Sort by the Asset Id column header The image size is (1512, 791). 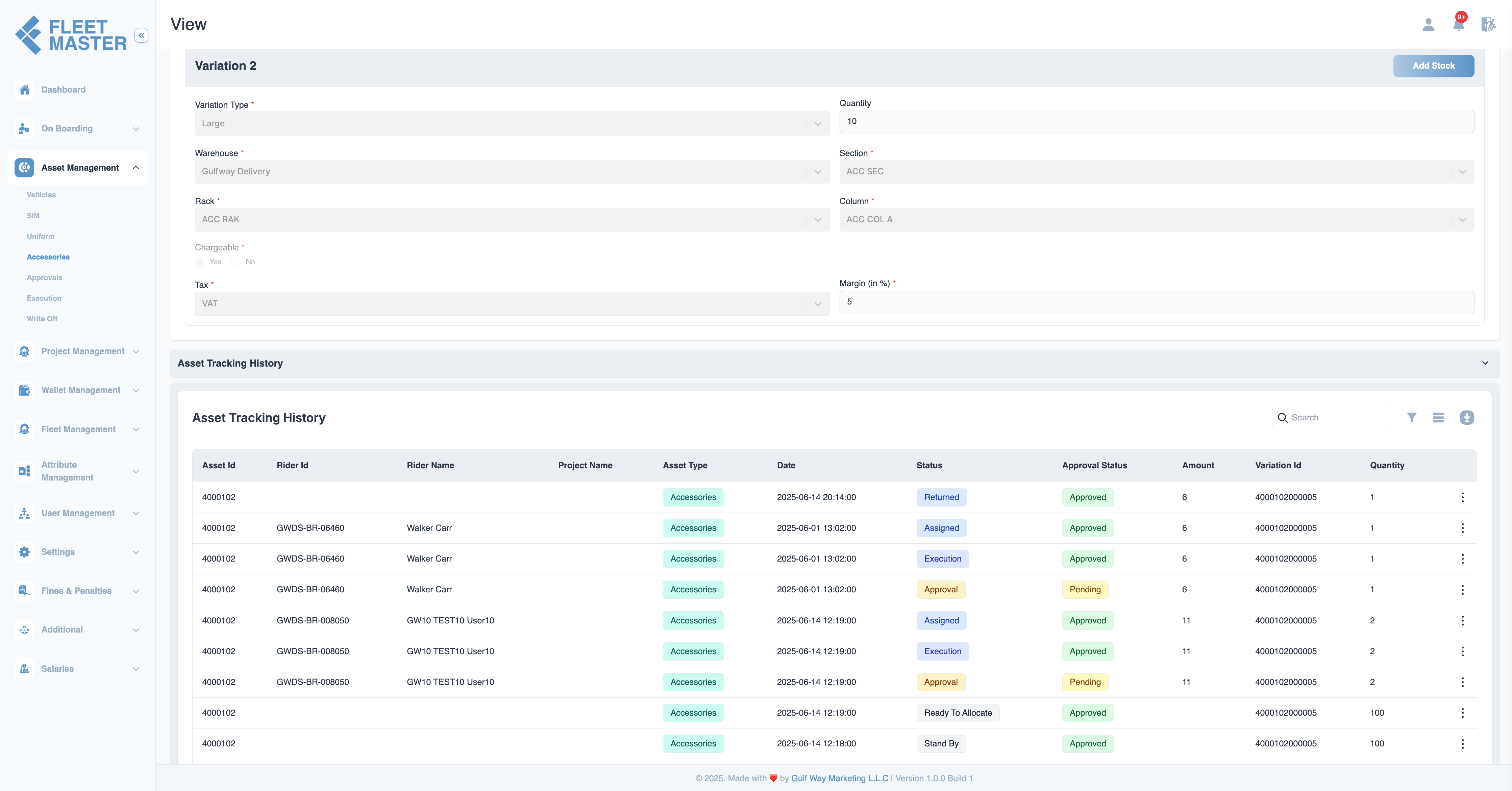(218, 465)
